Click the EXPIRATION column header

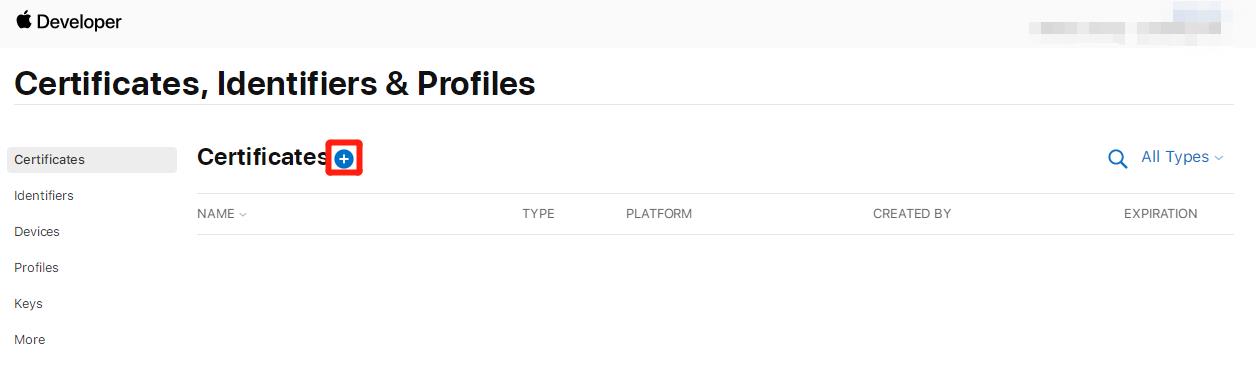(x=1160, y=214)
